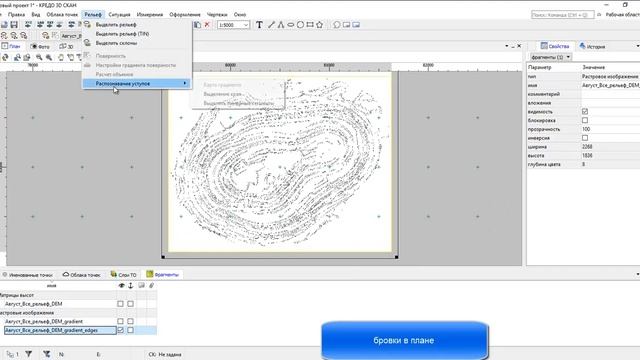Show the Август_Все_рельеф_DEM height matrix
The width and height of the screenshot is (640, 360).
[120, 304]
